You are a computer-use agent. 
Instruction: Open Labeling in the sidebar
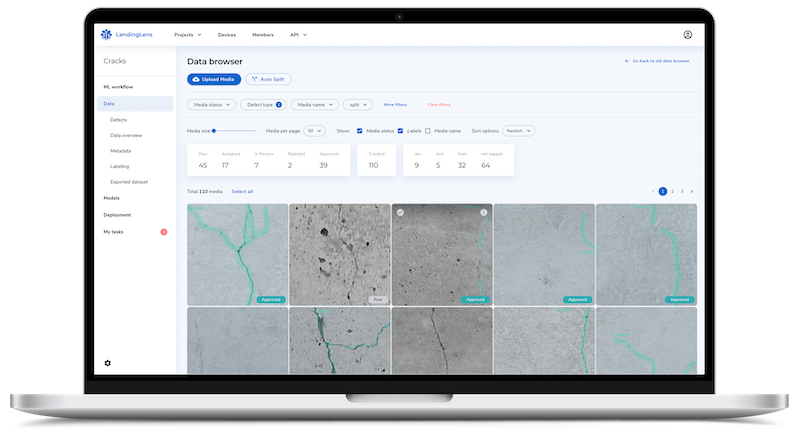pyautogui.click(x=119, y=166)
